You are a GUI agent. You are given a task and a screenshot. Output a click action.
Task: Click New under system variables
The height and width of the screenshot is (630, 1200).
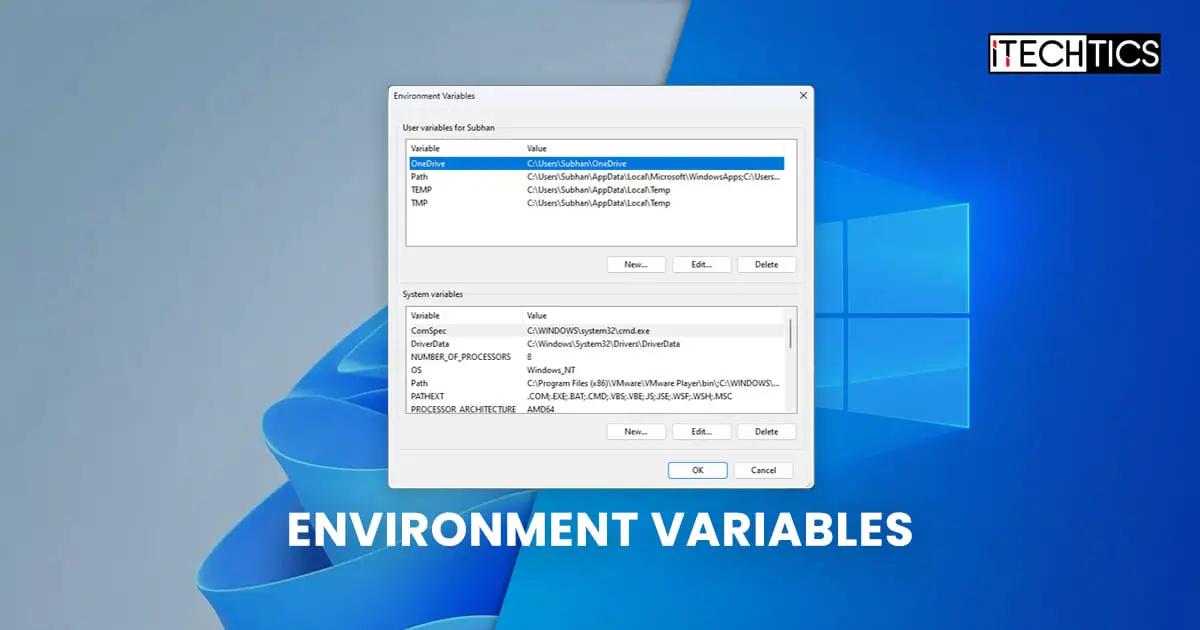(x=636, y=431)
